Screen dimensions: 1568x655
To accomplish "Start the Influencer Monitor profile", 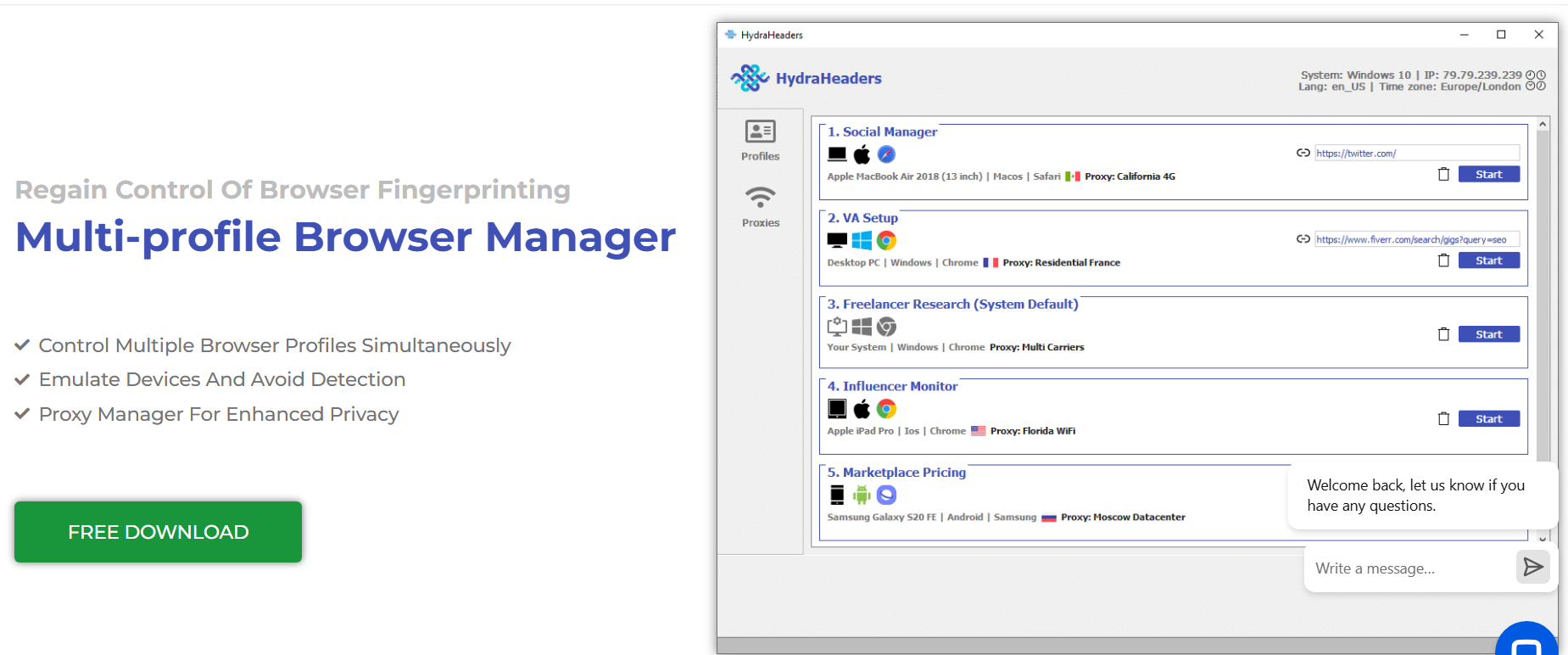I will (1488, 418).
